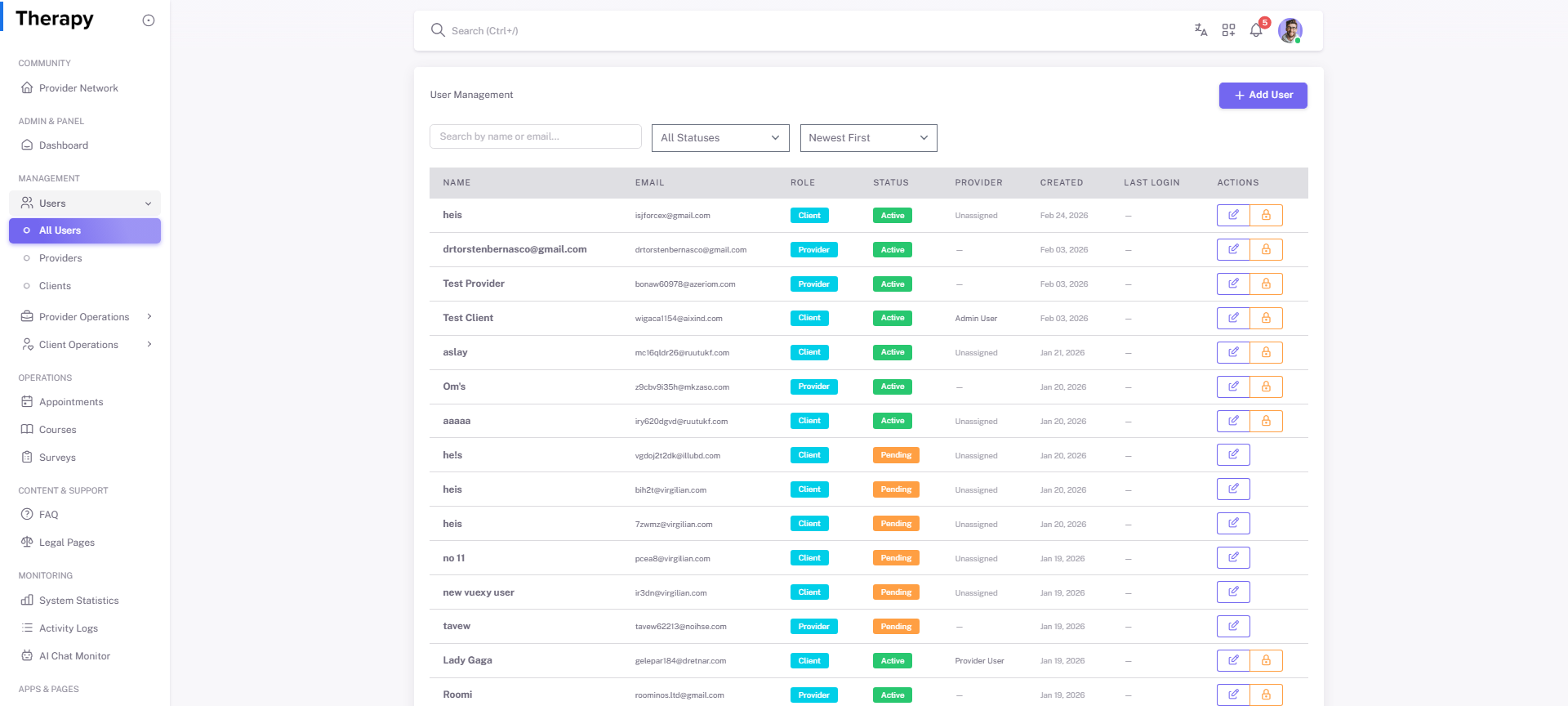Open the Newest First sort dropdown
The width and height of the screenshot is (1568, 706).
point(868,138)
